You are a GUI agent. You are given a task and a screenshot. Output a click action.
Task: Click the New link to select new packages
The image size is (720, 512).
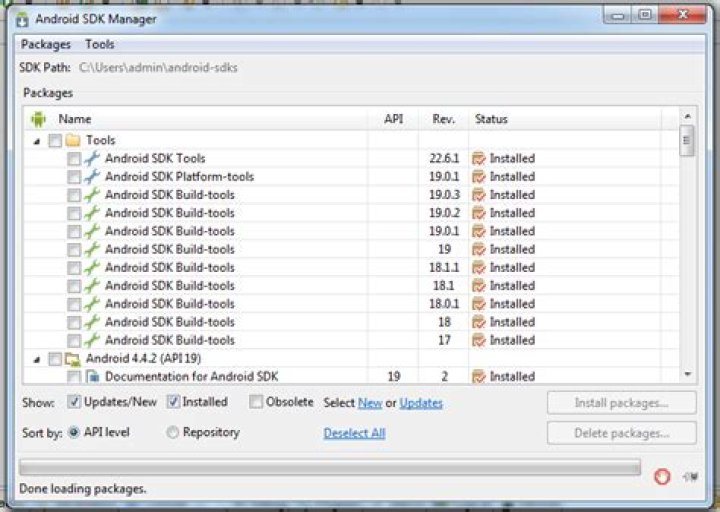click(x=370, y=403)
